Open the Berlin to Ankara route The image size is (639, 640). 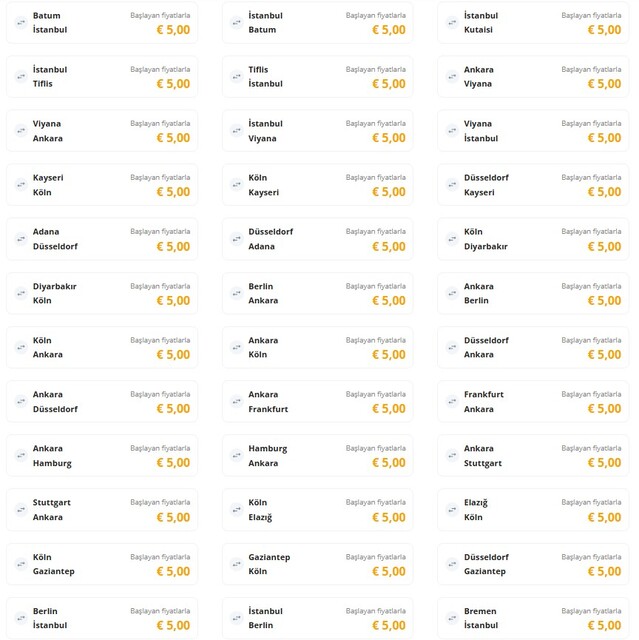pyautogui.click(x=317, y=292)
